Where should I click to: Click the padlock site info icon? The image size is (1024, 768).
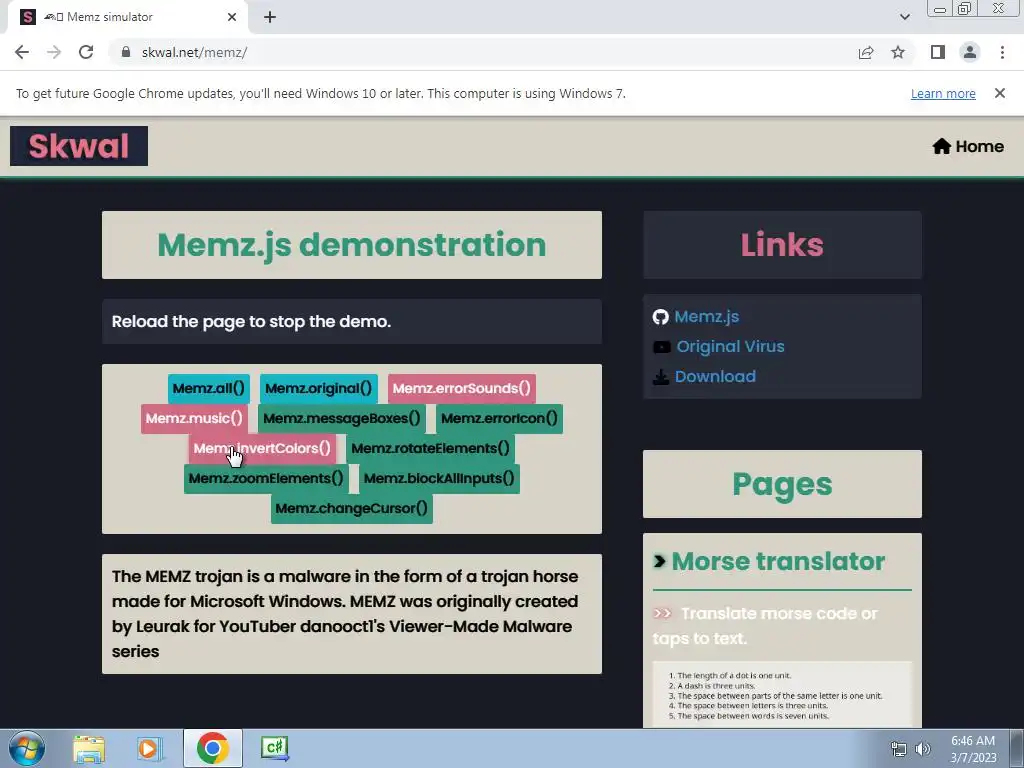pyautogui.click(x=125, y=52)
